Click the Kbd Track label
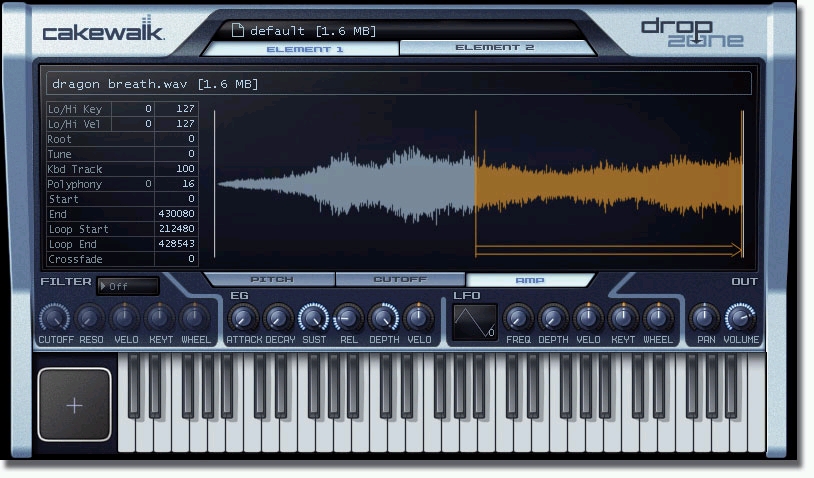 pos(75,169)
